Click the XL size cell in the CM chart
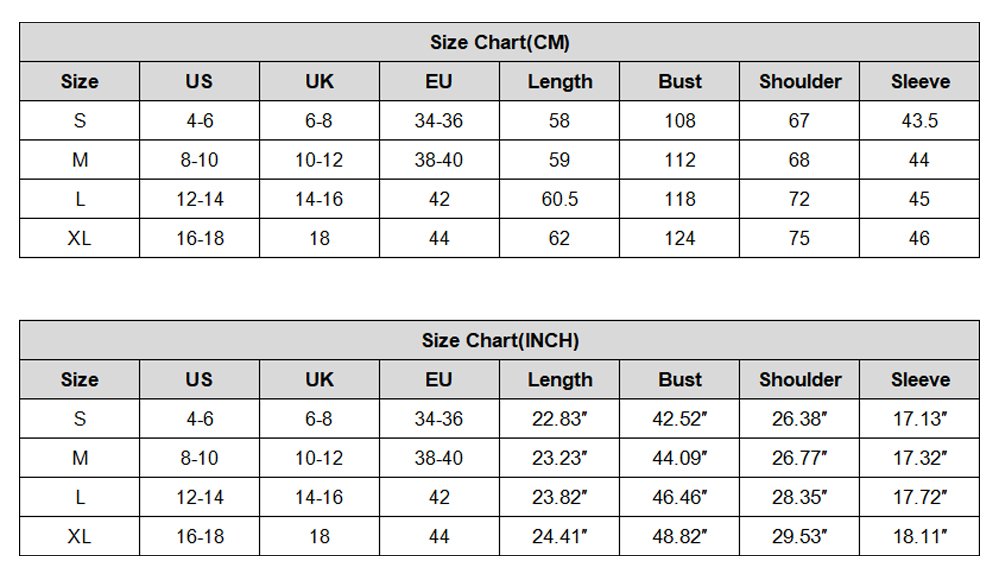This screenshot has height=578, width=1000. click(x=80, y=238)
